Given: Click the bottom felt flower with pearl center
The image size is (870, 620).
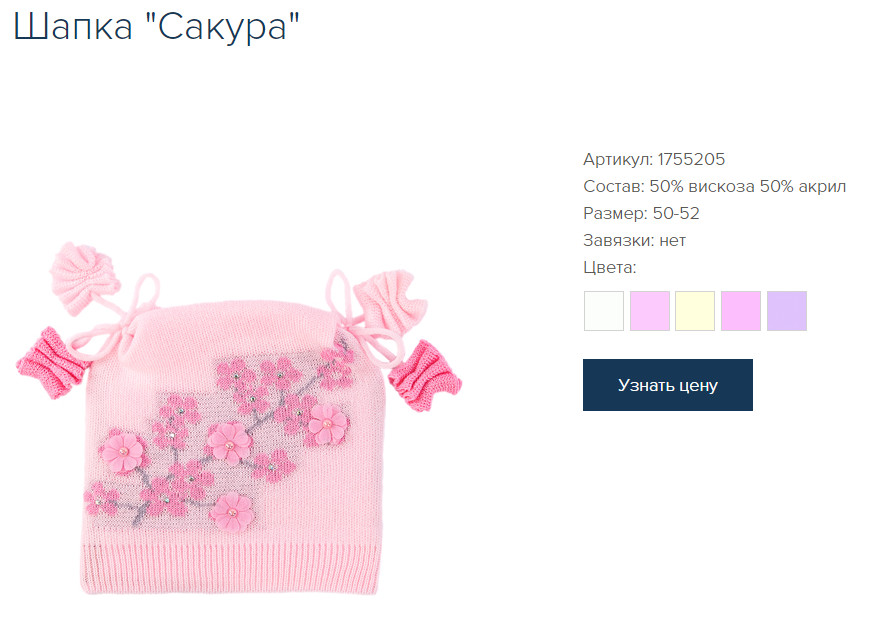Looking at the screenshot, I should [x=232, y=512].
